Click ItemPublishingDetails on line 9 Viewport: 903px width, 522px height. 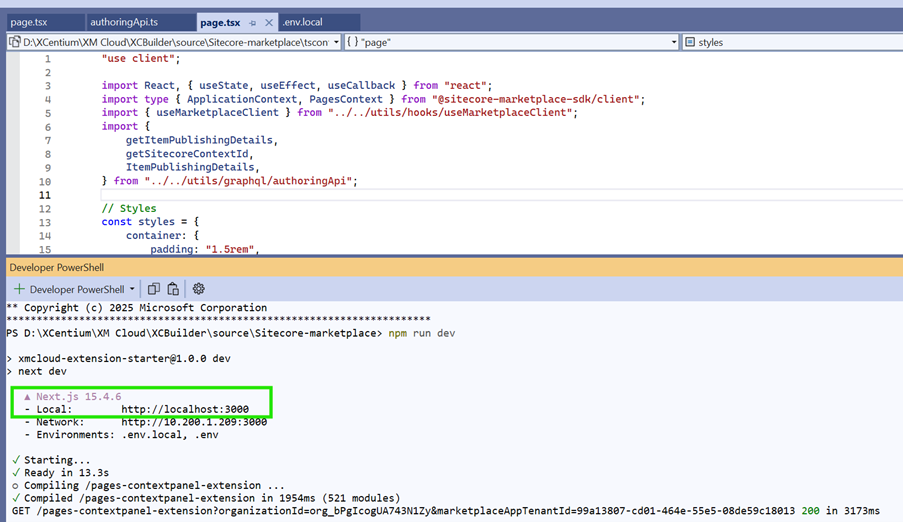click(x=190, y=167)
